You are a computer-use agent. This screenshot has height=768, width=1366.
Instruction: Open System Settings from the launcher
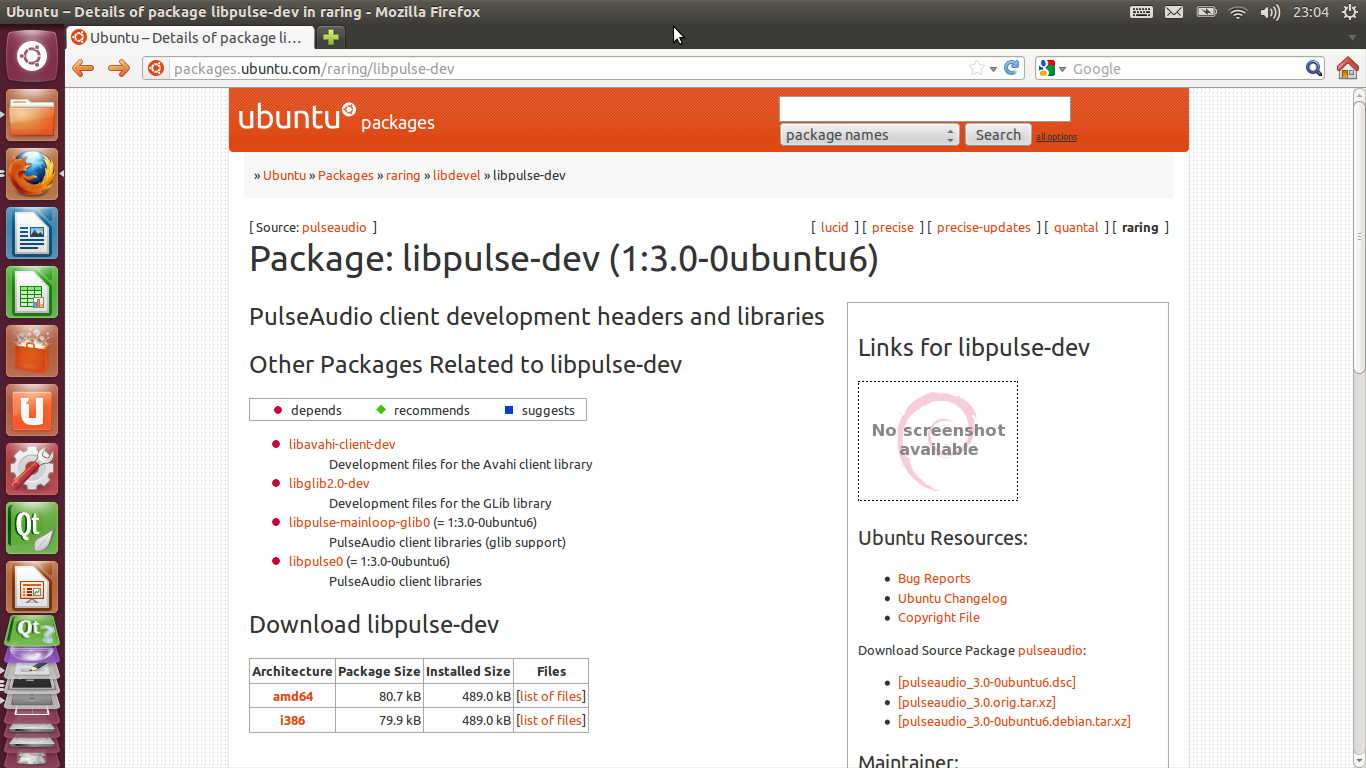tap(32, 470)
